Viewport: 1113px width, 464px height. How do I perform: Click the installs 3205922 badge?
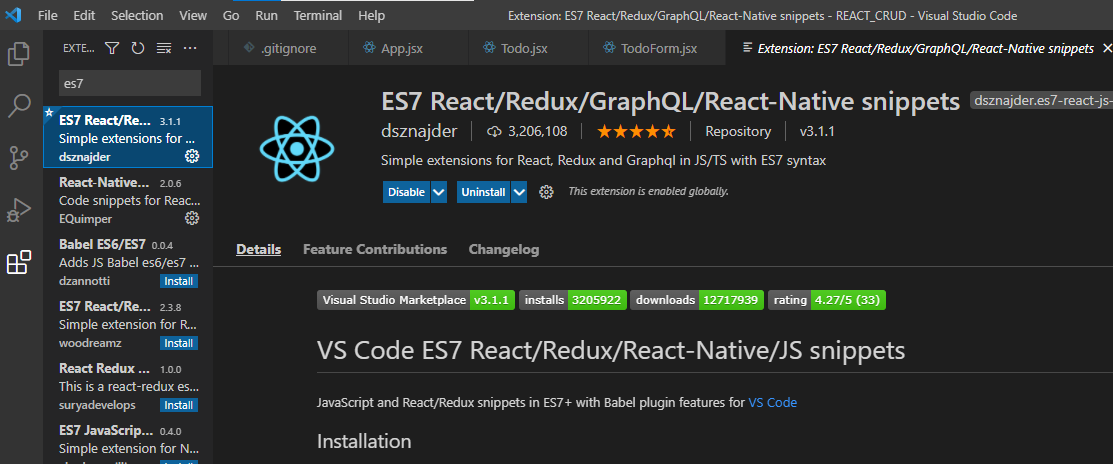pos(573,300)
